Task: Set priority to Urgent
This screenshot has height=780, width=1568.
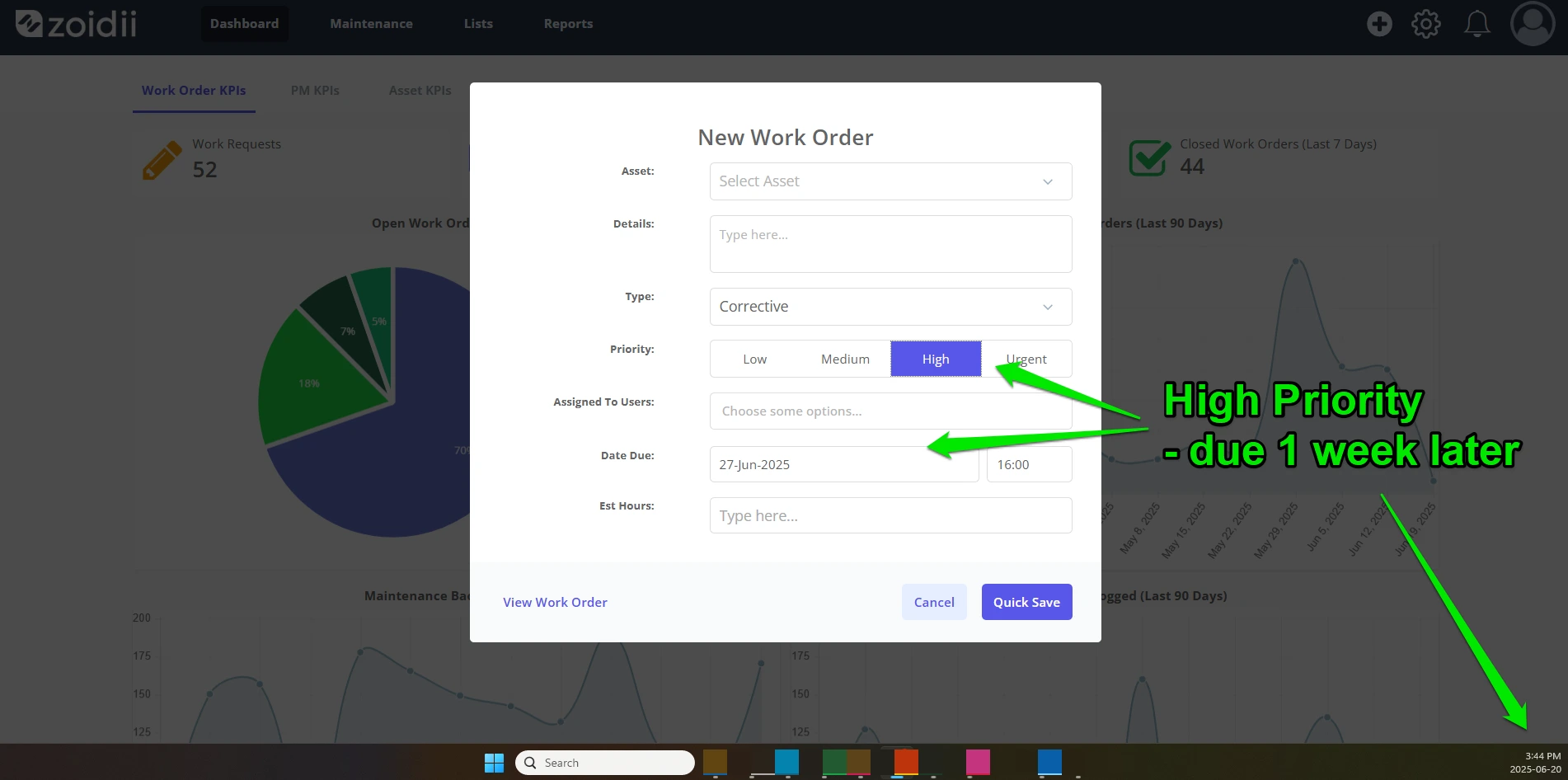Action: point(1026,359)
